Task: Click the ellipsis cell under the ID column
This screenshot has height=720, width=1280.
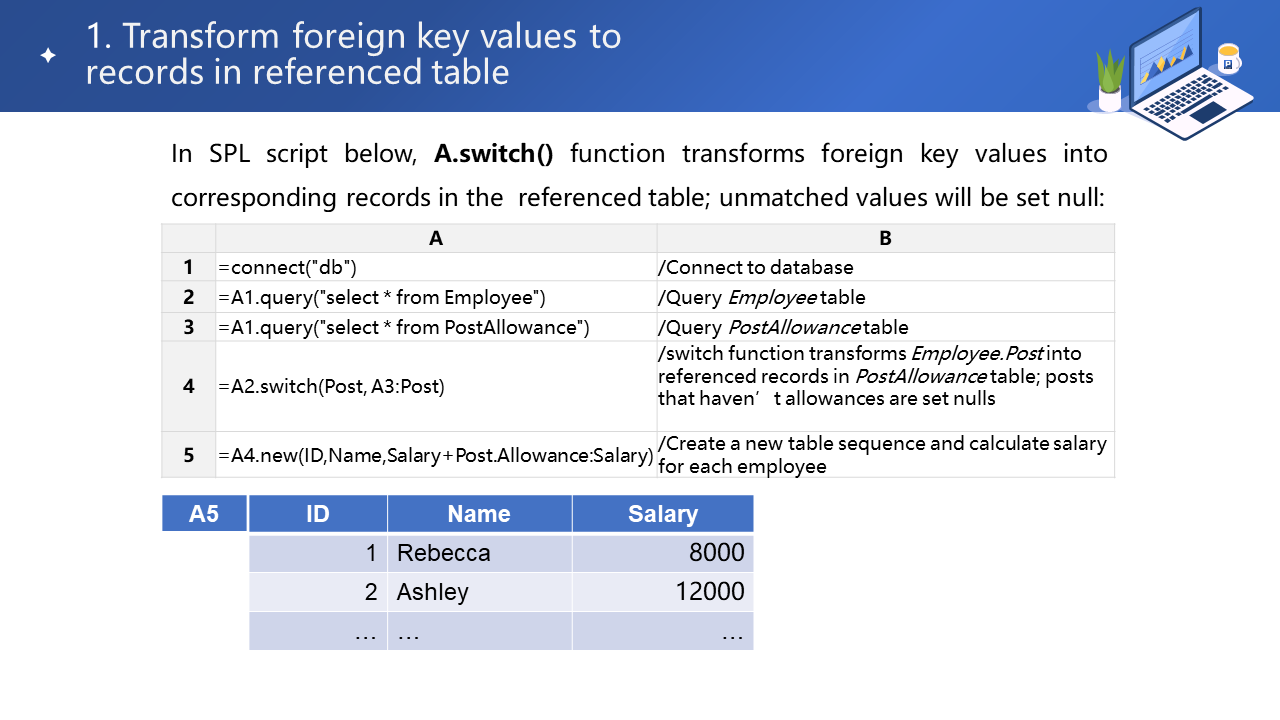Action: coord(318,631)
